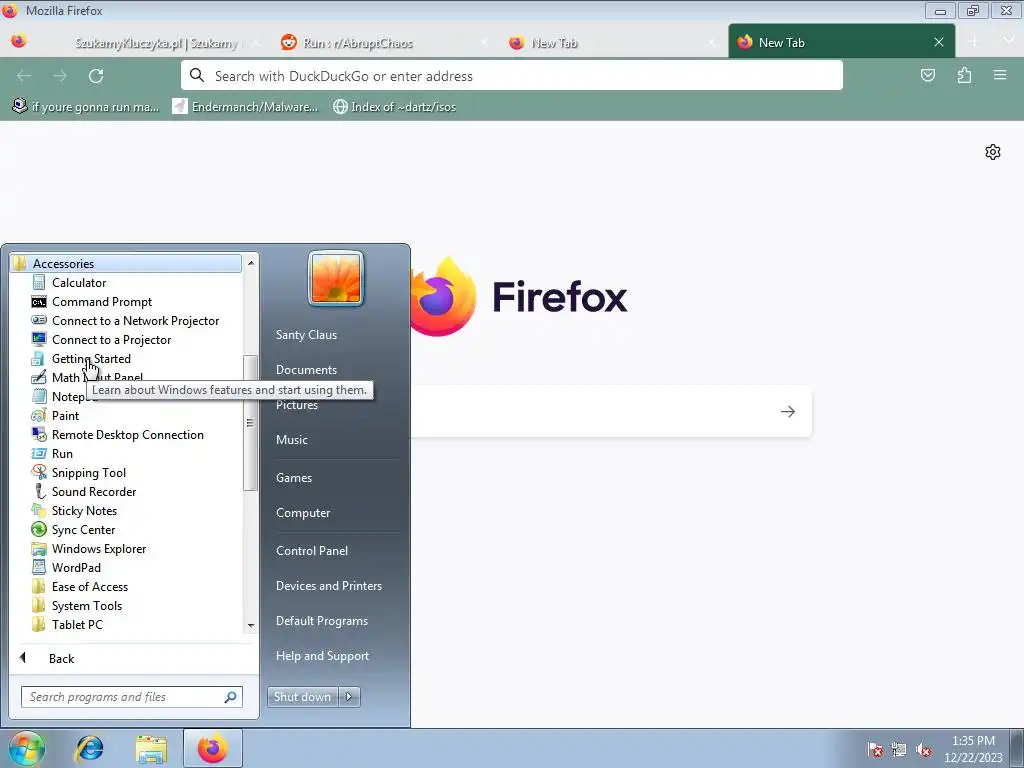Switch to Run : r/AbruptChaos tab
1024x768 pixels.
tap(385, 43)
